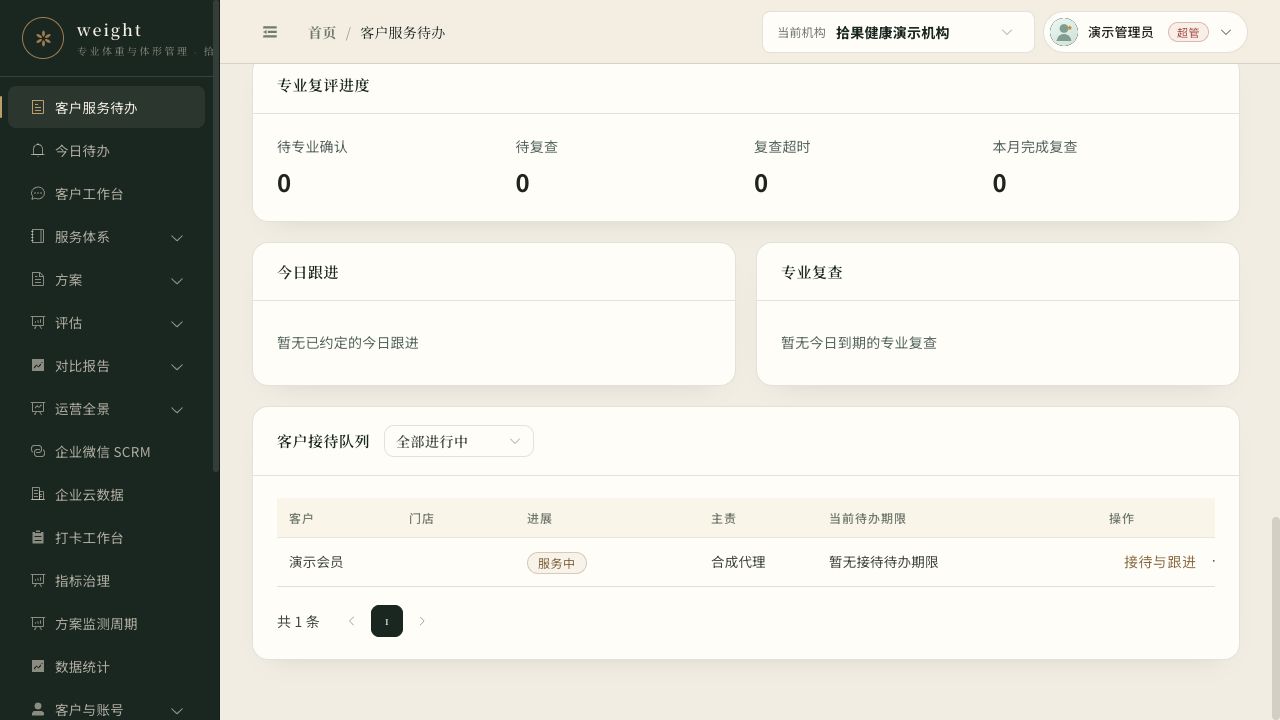
Task: Open the 全部进行中 queue filter dropdown
Action: 459,441
